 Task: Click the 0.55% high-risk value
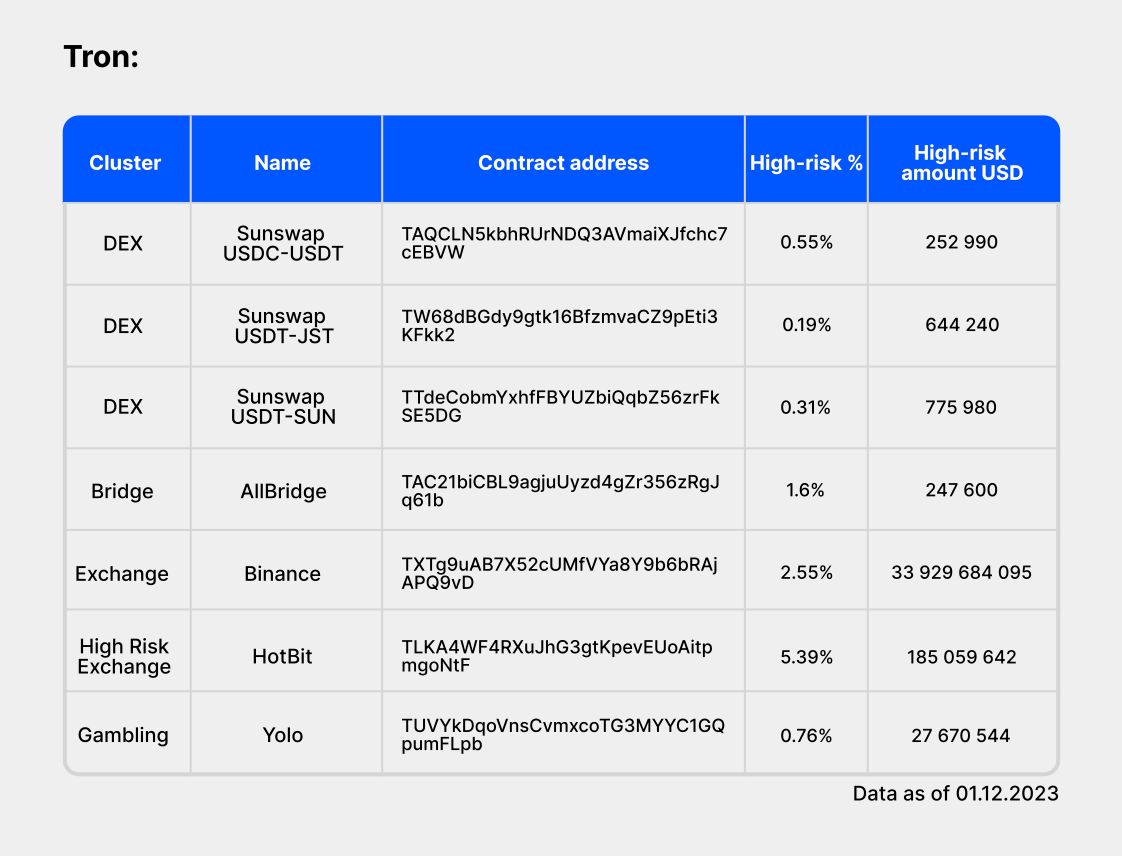(x=806, y=242)
